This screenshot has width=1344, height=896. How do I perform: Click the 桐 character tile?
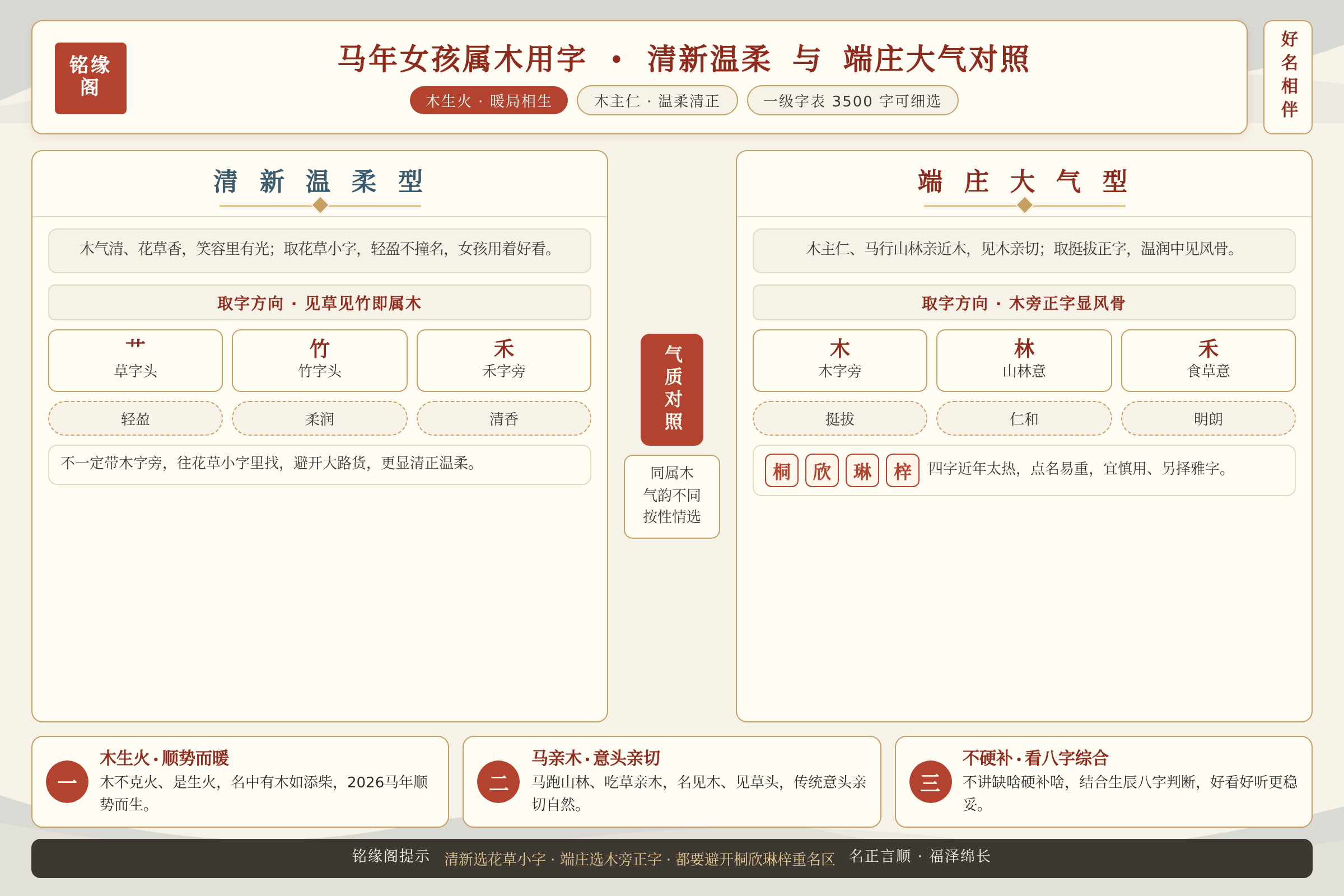point(781,470)
